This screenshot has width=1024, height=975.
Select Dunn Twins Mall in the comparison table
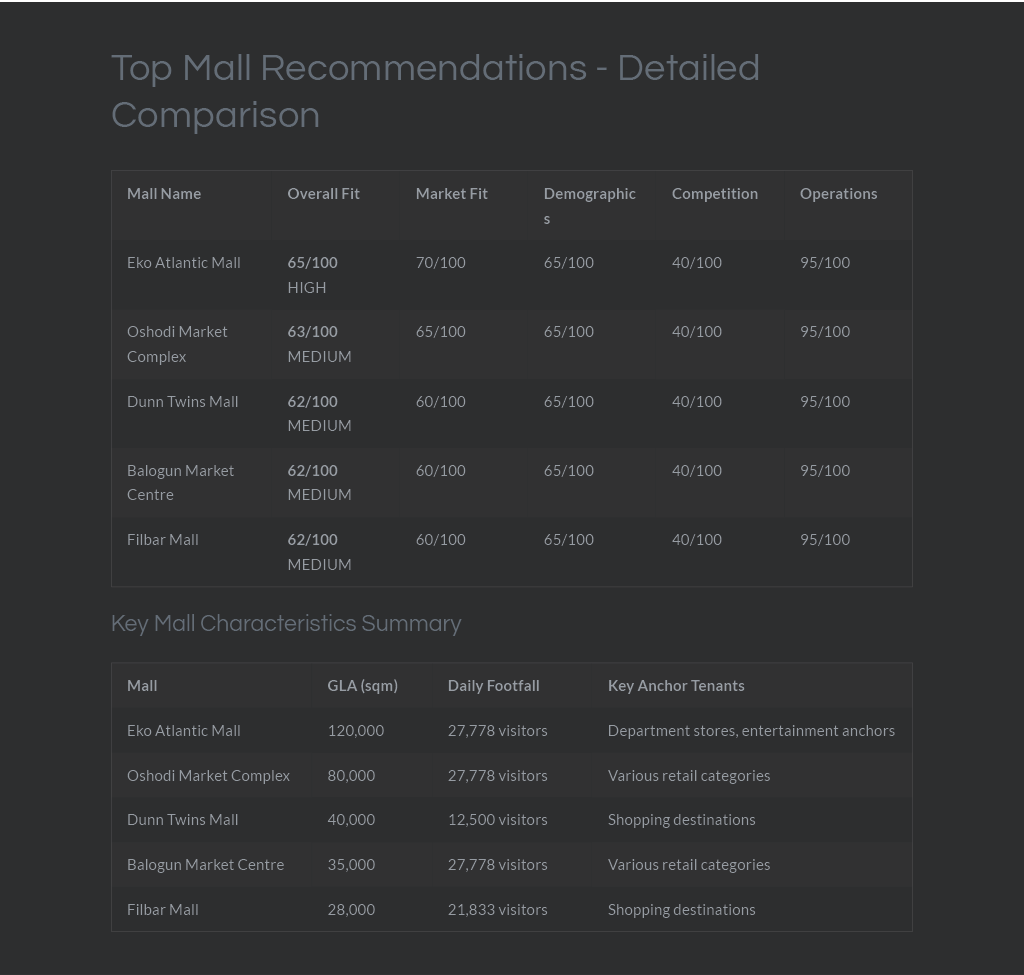tap(182, 402)
